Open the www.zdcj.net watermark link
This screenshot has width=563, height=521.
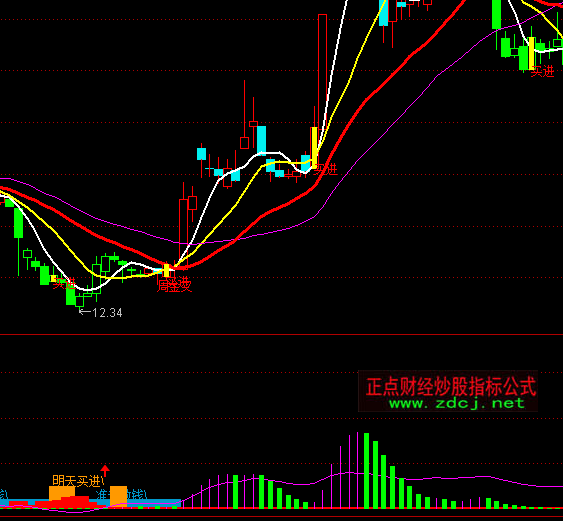(457, 403)
